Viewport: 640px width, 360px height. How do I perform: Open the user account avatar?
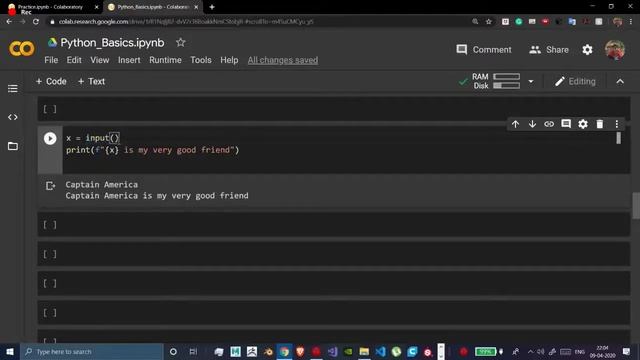tap(615, 50)
